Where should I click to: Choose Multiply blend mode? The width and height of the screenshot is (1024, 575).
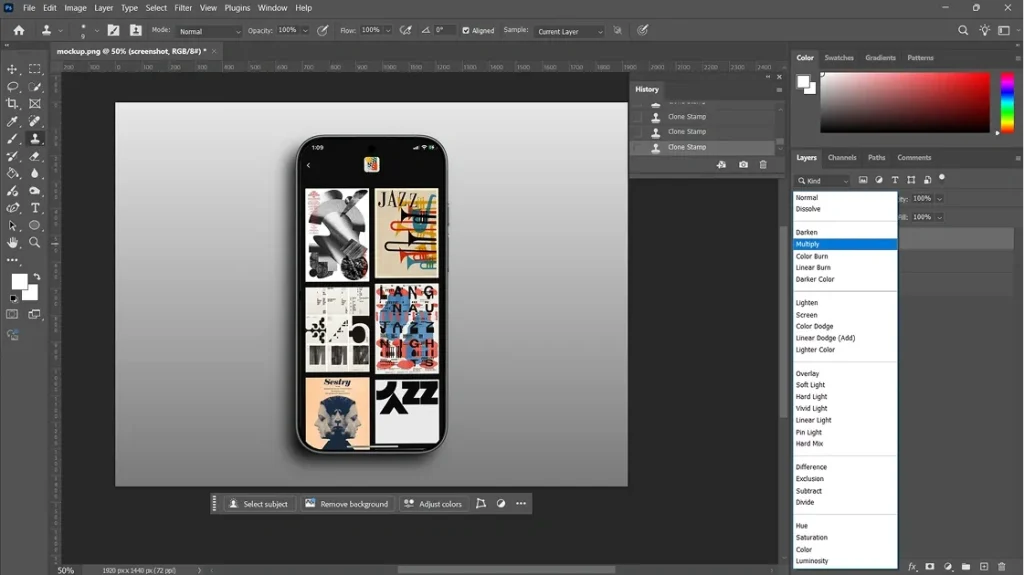845,244
